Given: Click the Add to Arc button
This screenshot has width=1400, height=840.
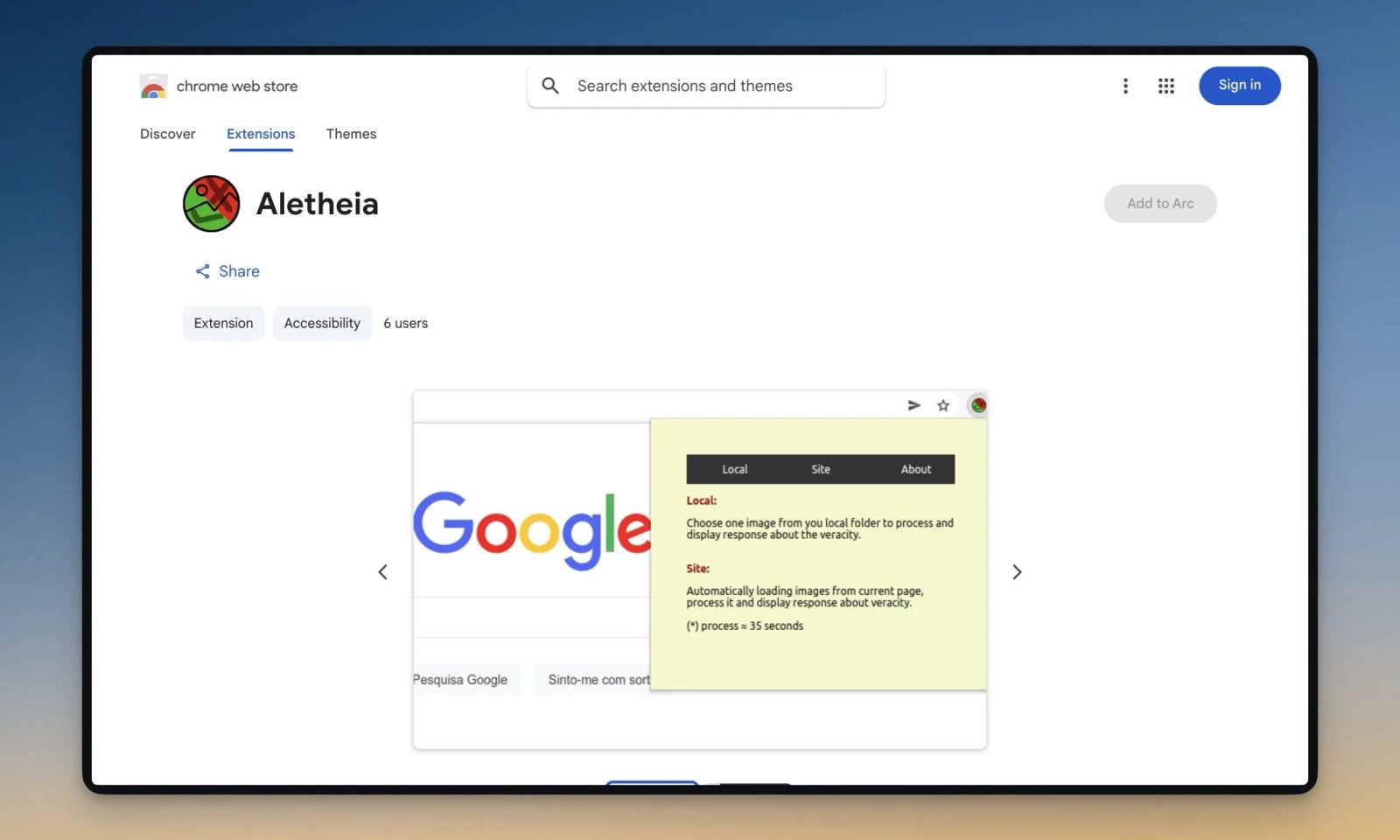Looking at the screenshot, I should pos(1159,203).
